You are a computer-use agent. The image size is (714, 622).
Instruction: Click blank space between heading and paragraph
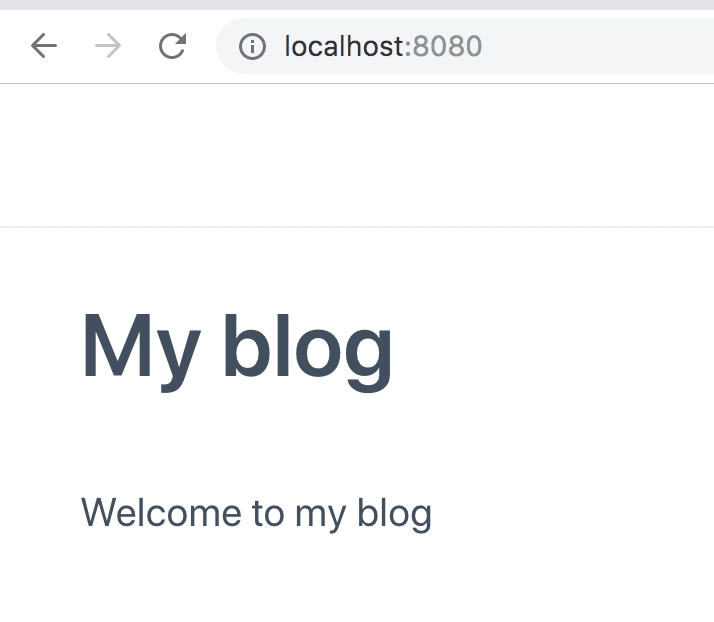point(256,444)
